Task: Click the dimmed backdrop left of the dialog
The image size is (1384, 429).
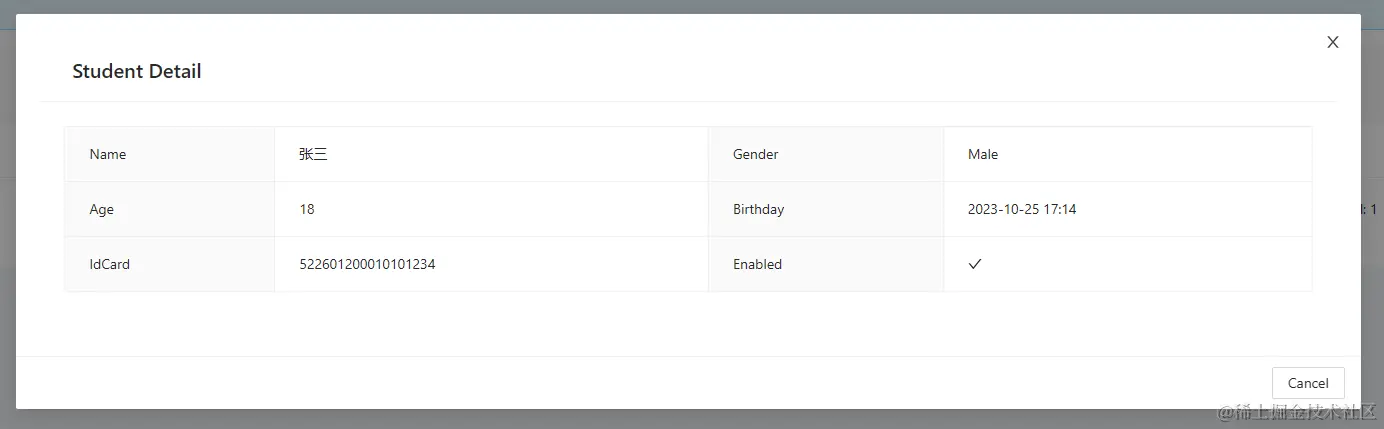Action: pyautogui.click(x=7, y=250)
